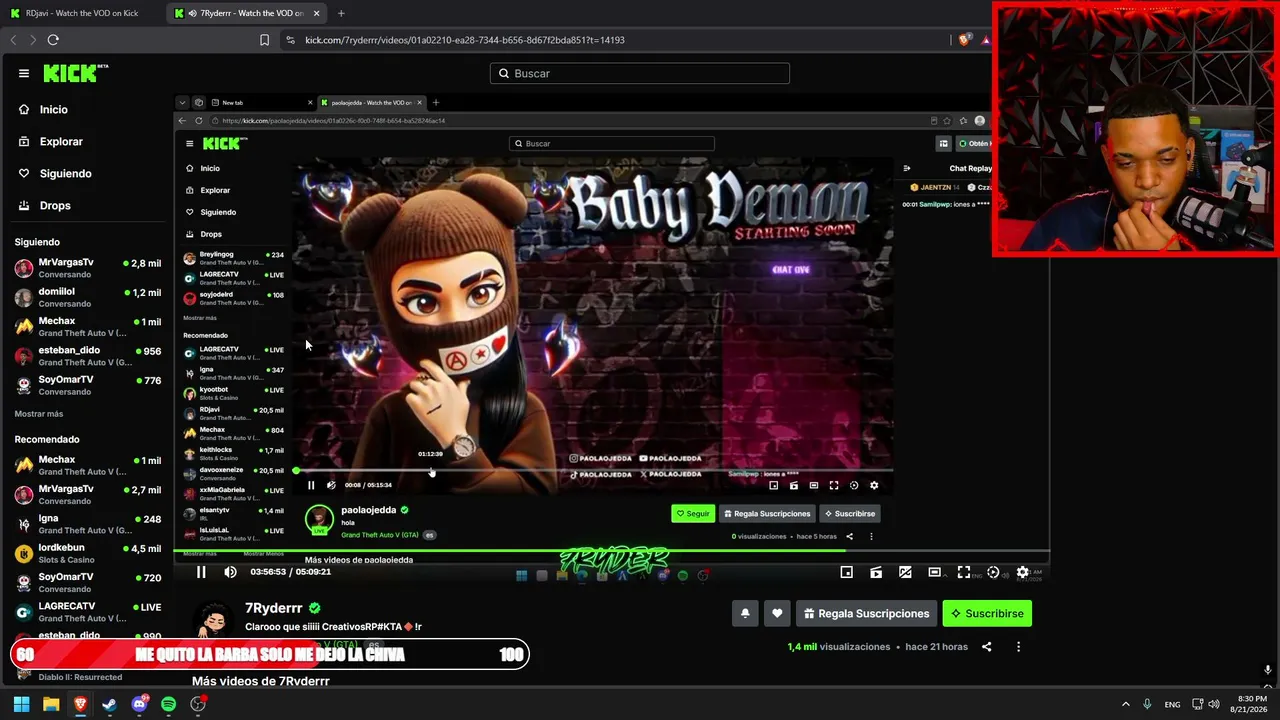Open lordkebun channel under Recomendado

pyautogui.click(x=88, y=553)
